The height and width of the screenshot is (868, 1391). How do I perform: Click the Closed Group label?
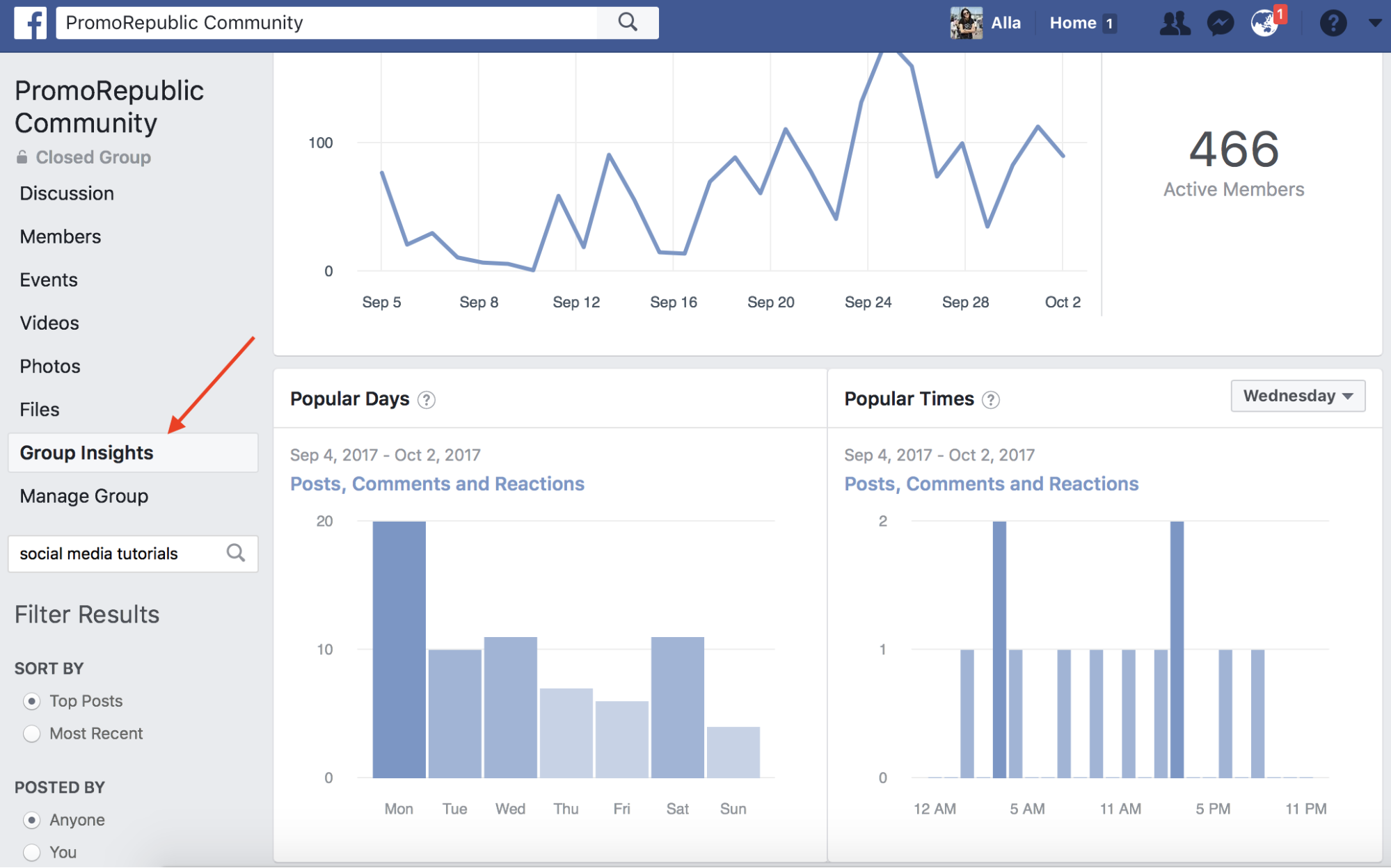[93, 157]
